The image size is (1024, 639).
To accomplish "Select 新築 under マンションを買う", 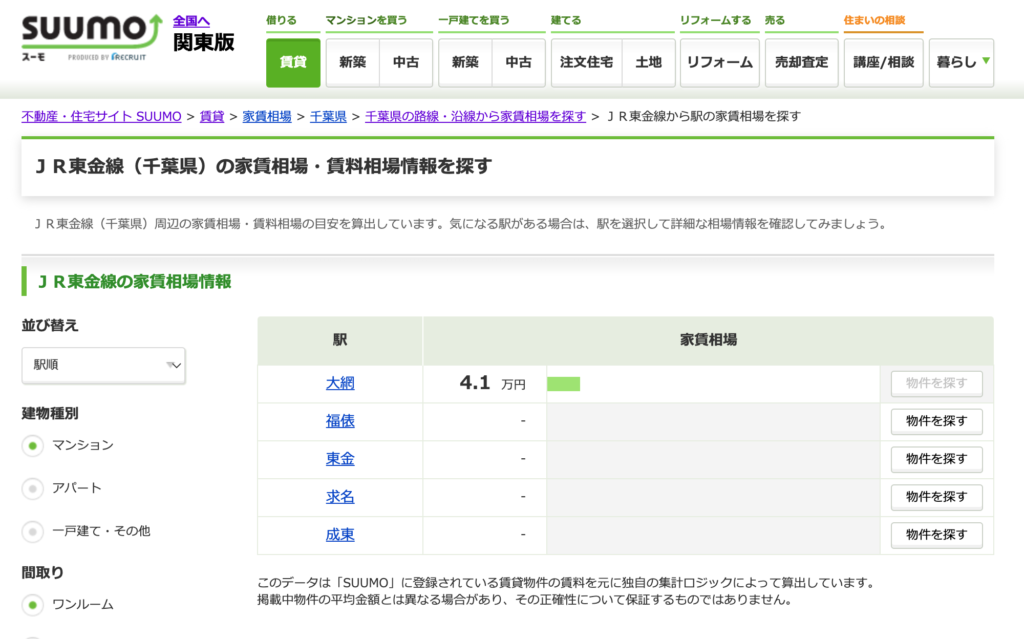I will 353,63.
